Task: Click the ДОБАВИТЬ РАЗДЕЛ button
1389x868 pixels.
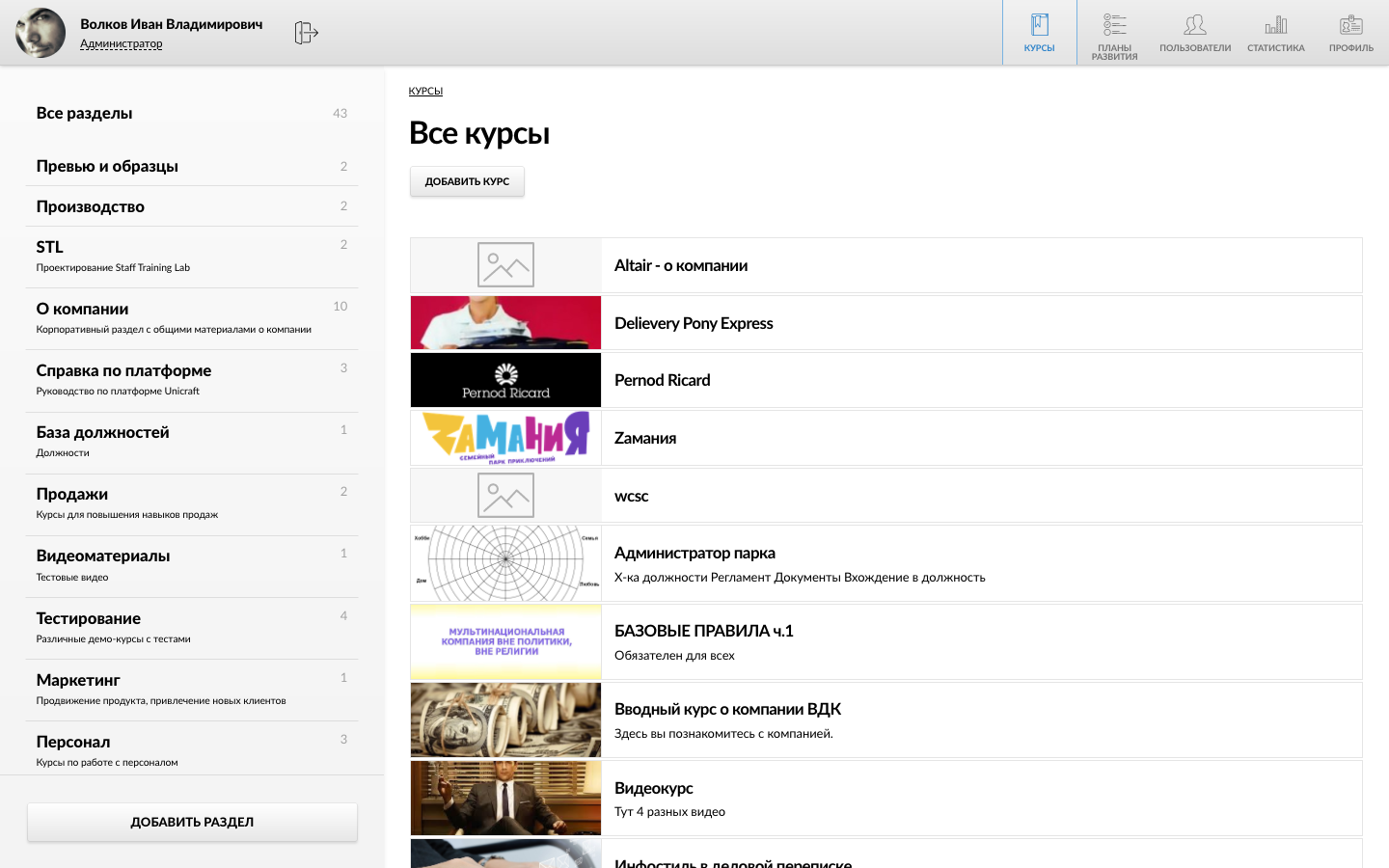Action: tap(192, 822)
